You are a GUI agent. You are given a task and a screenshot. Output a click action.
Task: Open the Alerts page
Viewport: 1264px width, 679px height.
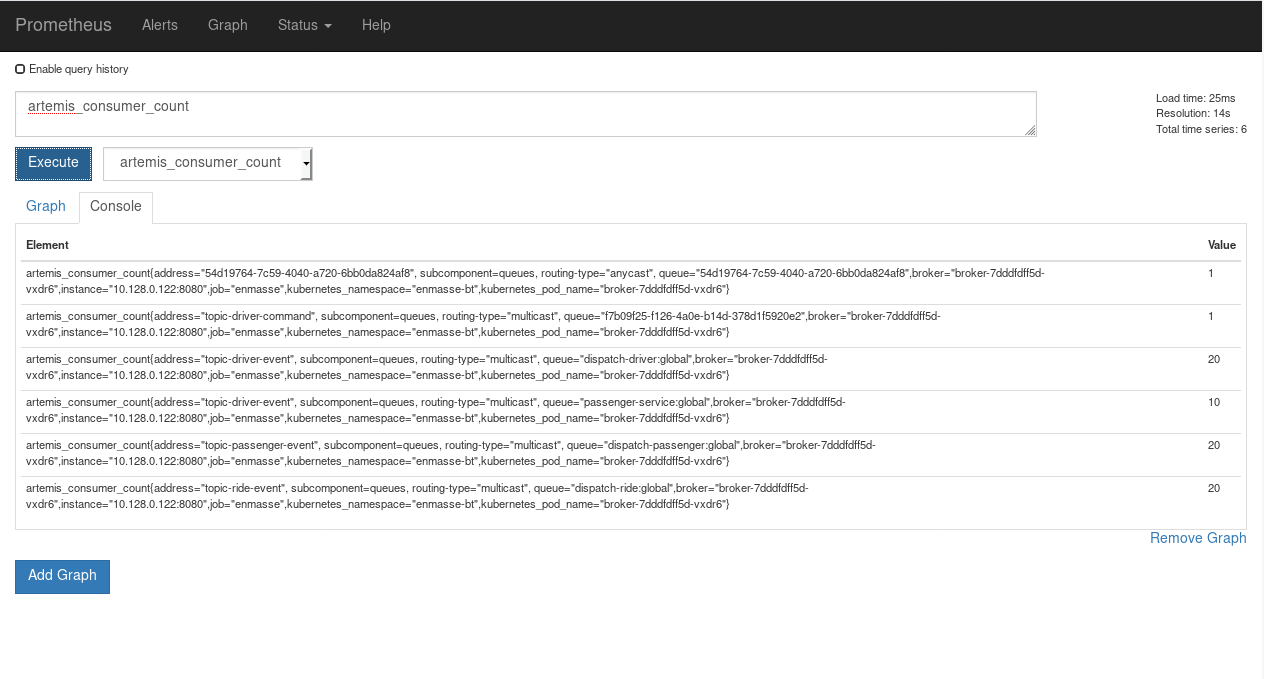(x=160, y=25)
